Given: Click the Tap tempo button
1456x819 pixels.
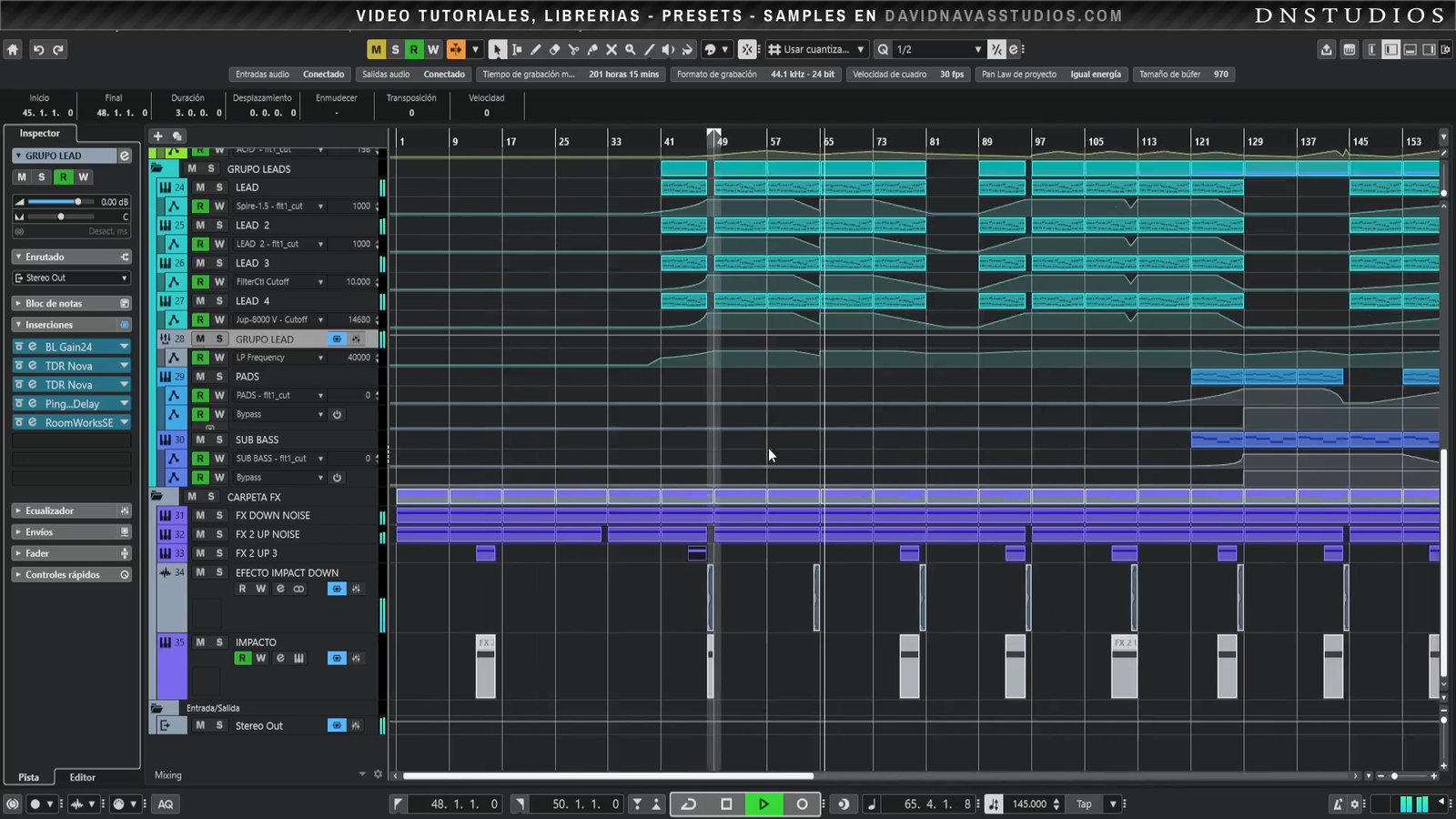Looking at the screenshot, I should [x=1084, y=804].
